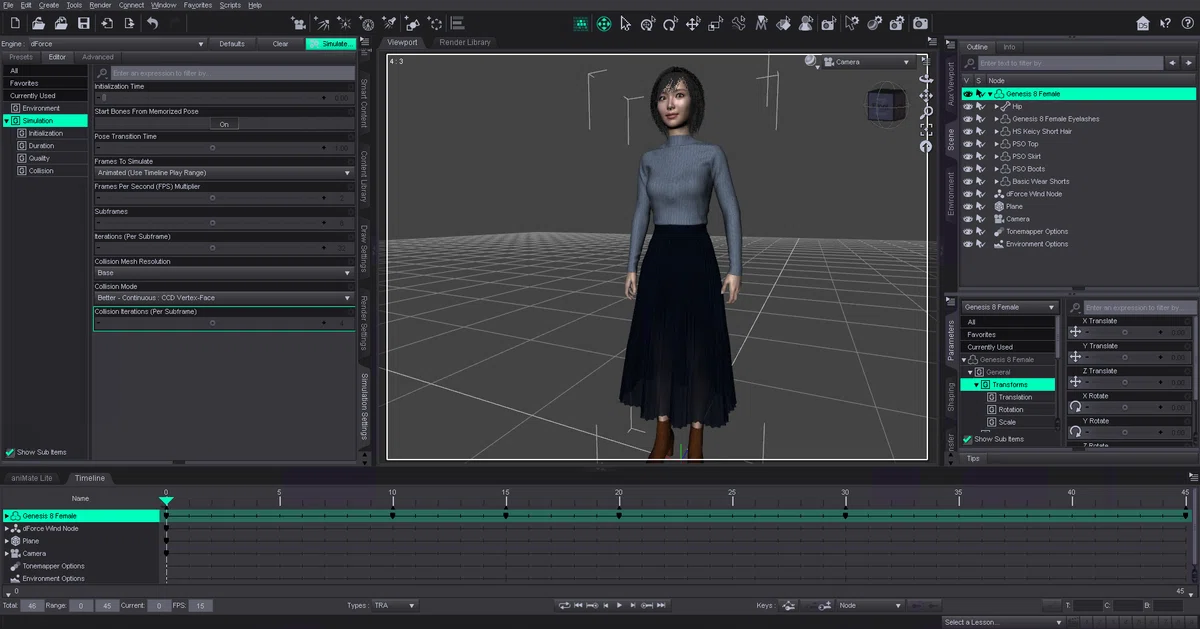Toggle visibility of the Plane node
Viewport: 1200px width, 629px height.
[x=967, y=206]
